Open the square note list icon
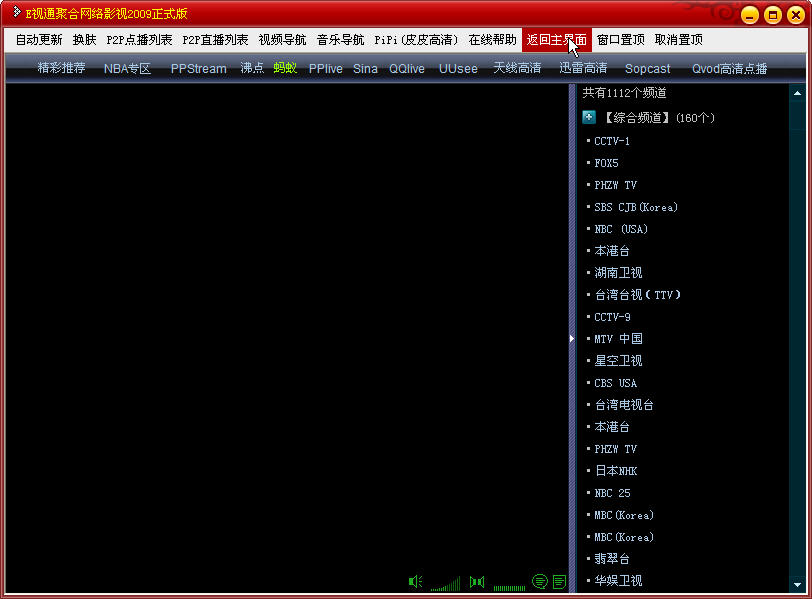The width and height of the screenshot is (812, 599). pyautogui.click(x=559, y=581)
